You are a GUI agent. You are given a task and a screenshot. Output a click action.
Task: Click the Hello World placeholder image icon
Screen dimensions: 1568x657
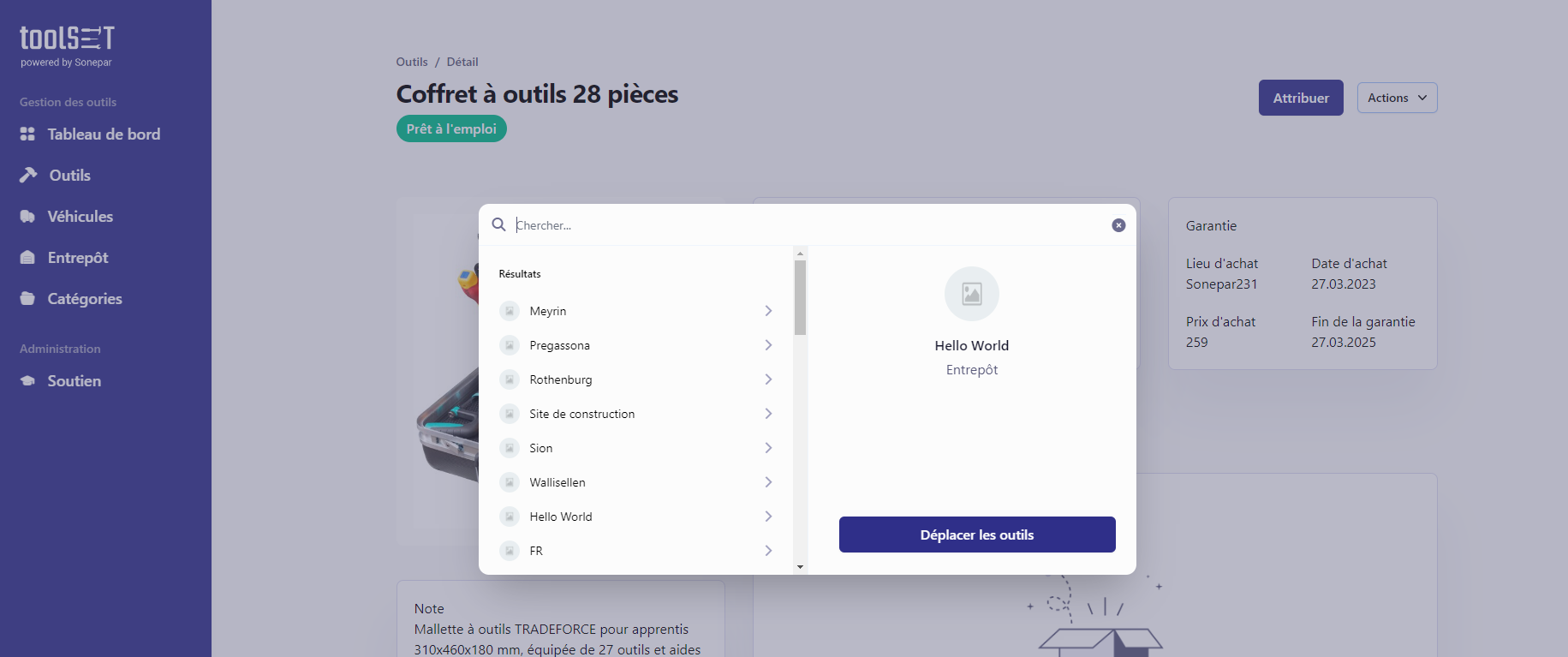point(972,294)
